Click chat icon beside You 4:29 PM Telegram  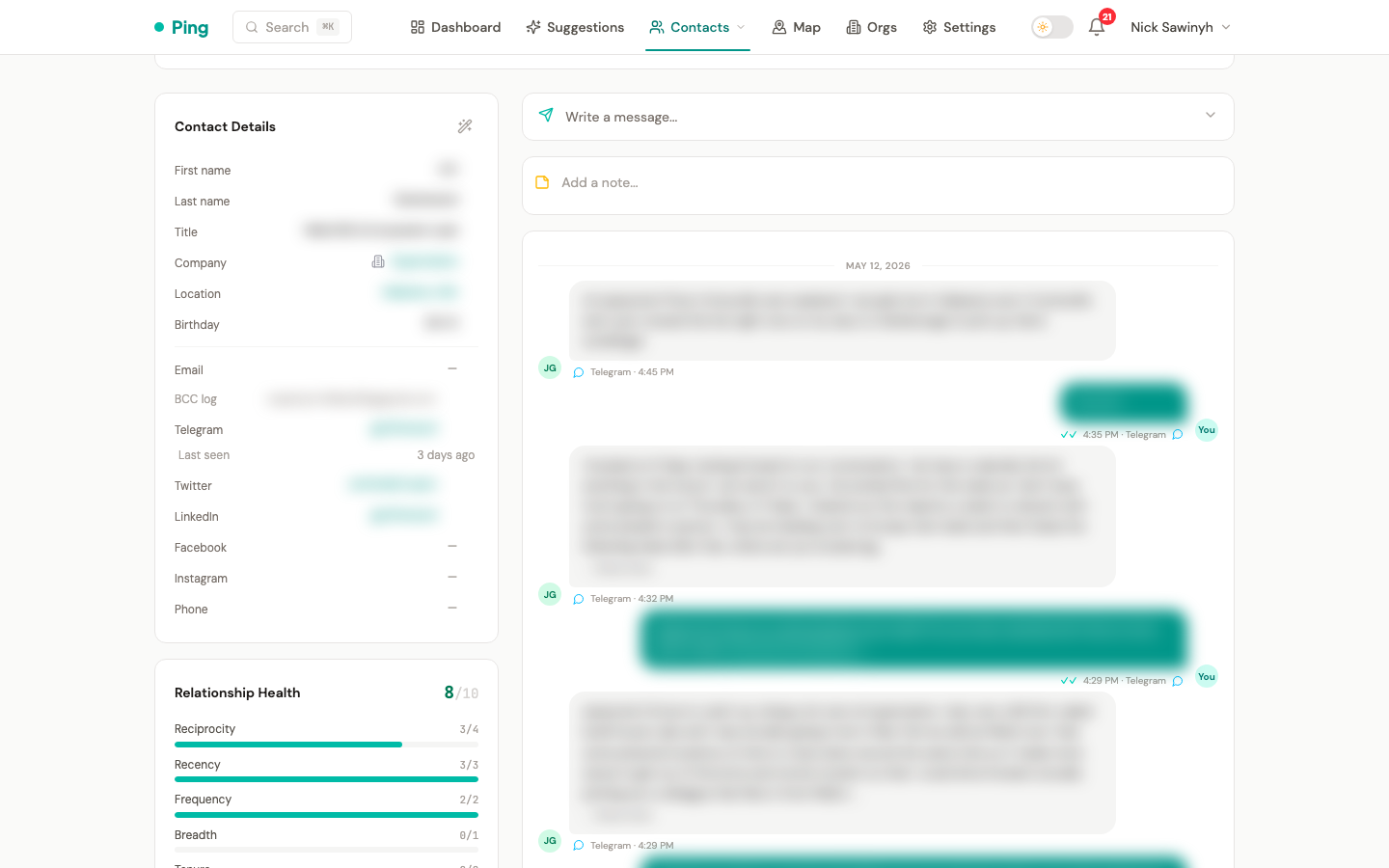tap(1178, 681)
